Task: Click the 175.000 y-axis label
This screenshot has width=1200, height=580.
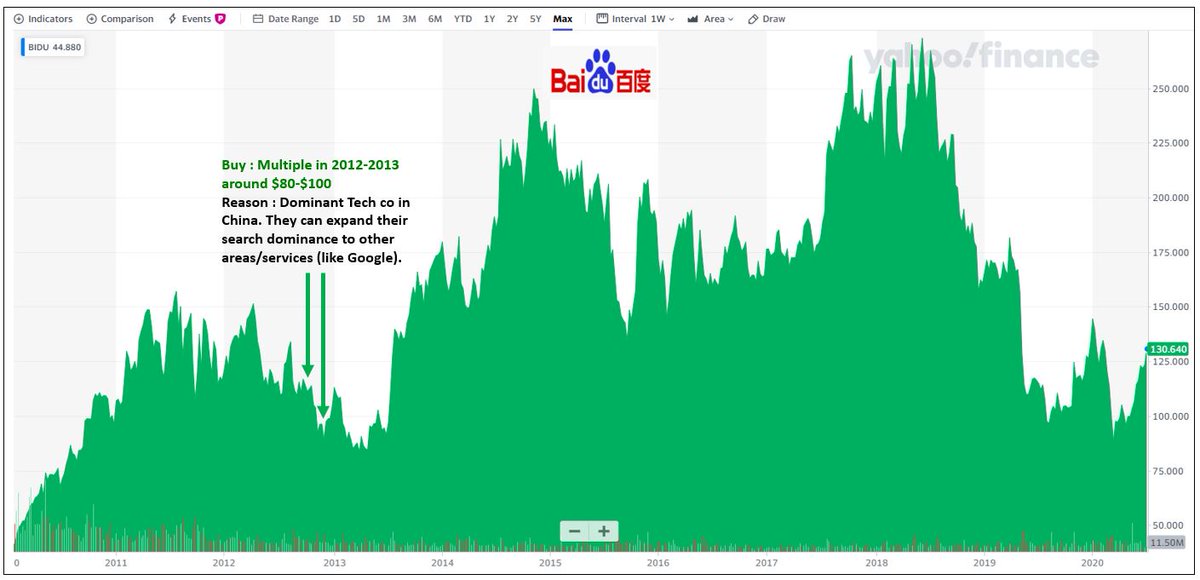Action: click(x=1172, y=253)
